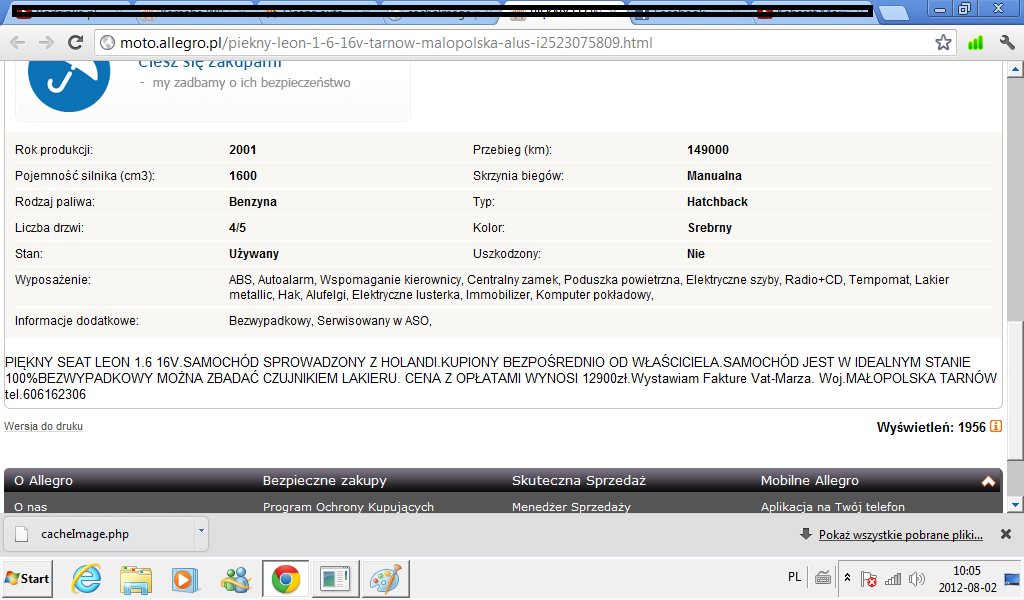Open the 'Aplikacja na Twój telefon' link
The width and height of the screenshot is (1024, 600).
pyautogui.click(x=833, y=507)
